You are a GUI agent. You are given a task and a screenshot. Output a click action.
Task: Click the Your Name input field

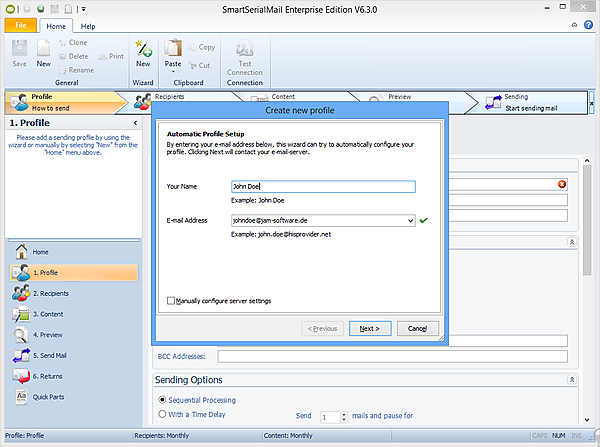pyautogui.click(x=323, y=186)
